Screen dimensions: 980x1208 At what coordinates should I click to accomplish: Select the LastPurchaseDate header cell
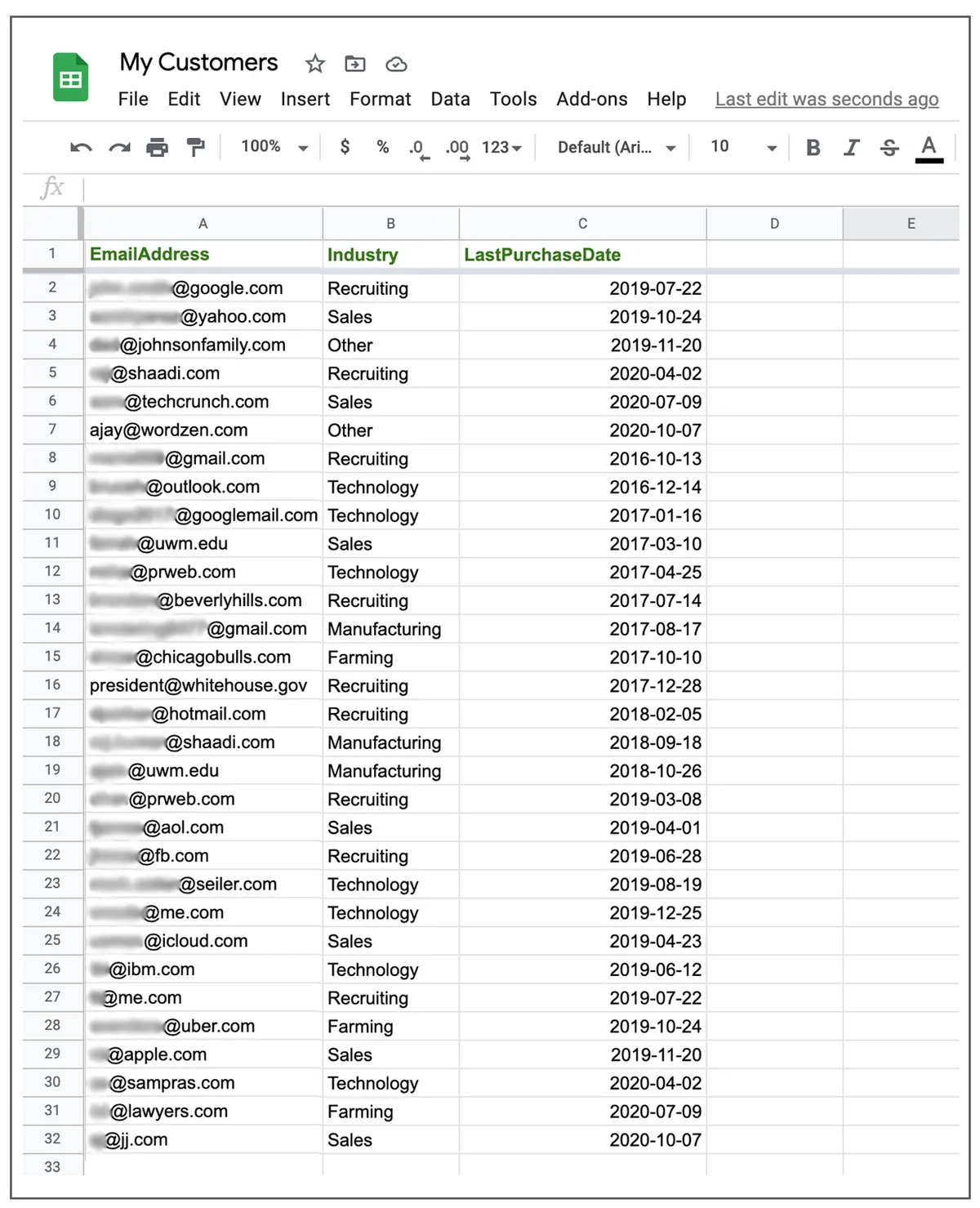pyautogui.click(x=582, y=254)
